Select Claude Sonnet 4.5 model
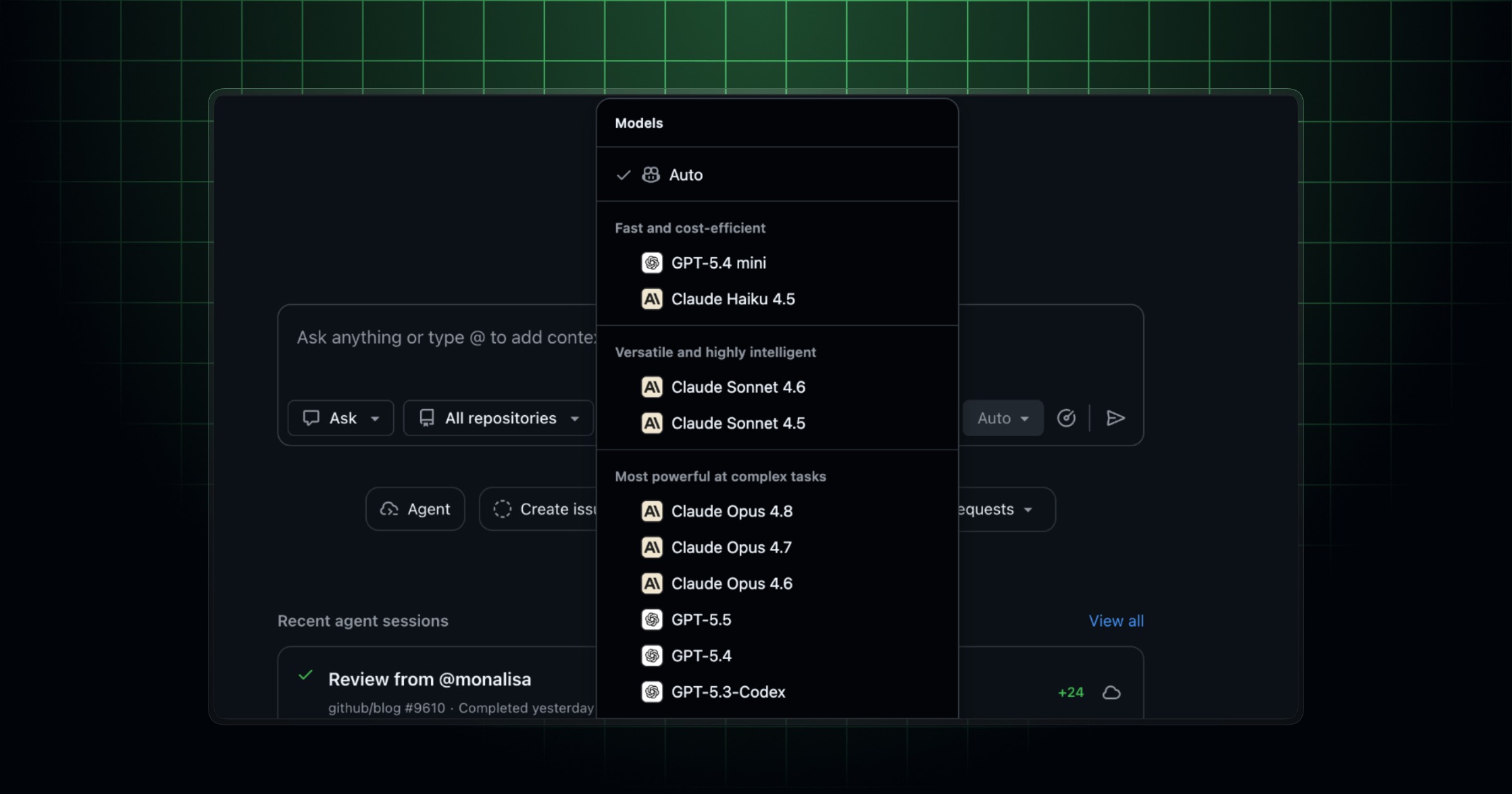This screenshot has height=794, width=1512. [777, 423]
